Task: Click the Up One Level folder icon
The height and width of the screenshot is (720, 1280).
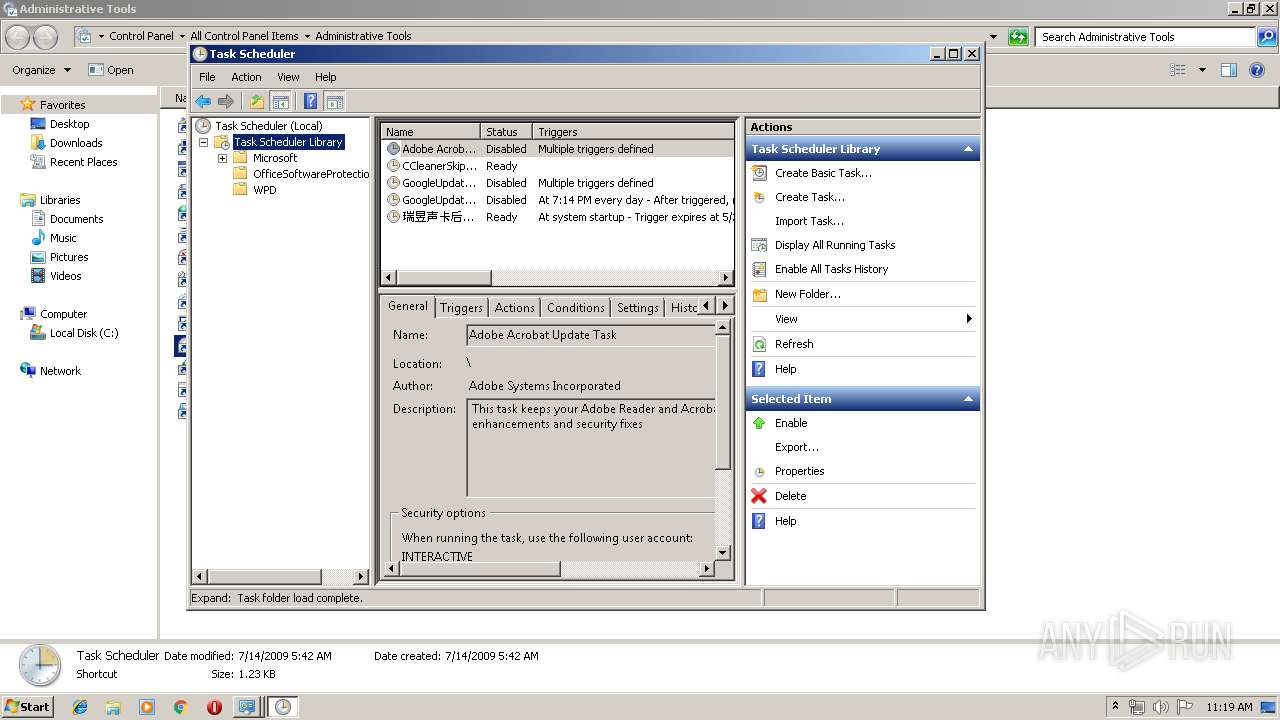Action: [257, 101]
